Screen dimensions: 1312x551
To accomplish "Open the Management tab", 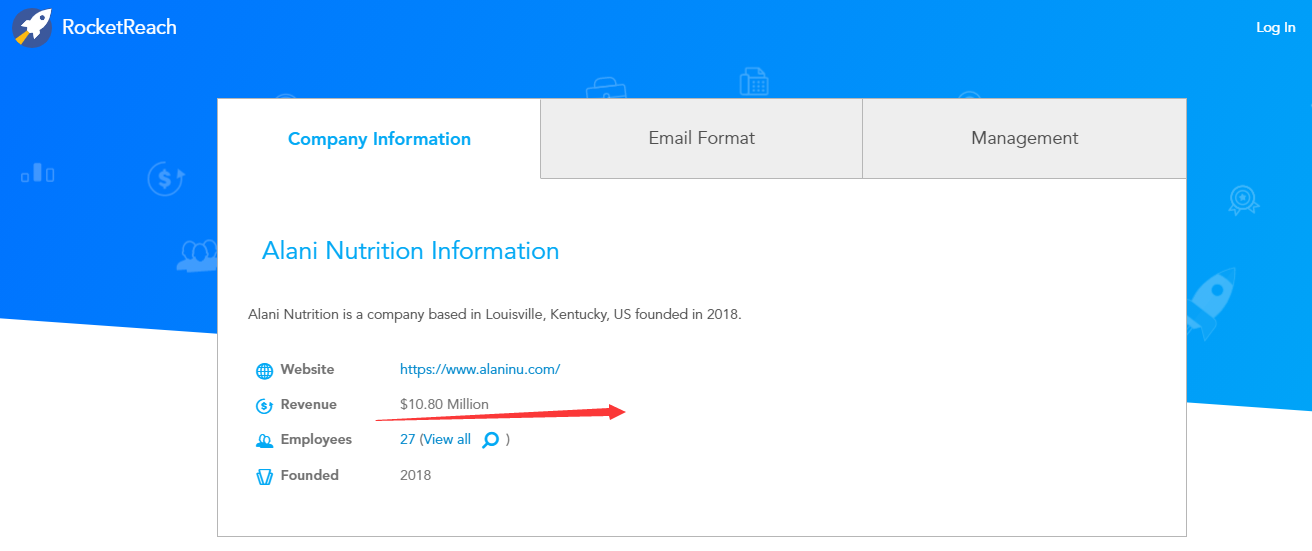I will click(x=1025, y=138).
